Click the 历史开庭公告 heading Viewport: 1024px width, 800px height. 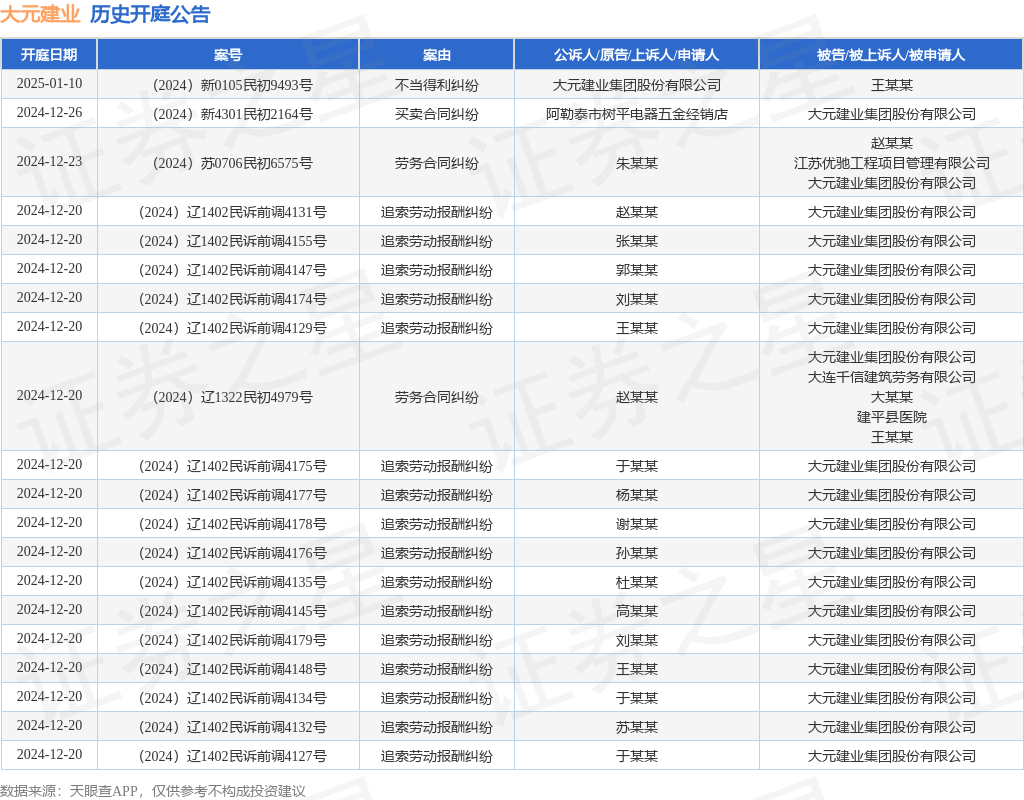pyautogui.click(x=150, y=14)
